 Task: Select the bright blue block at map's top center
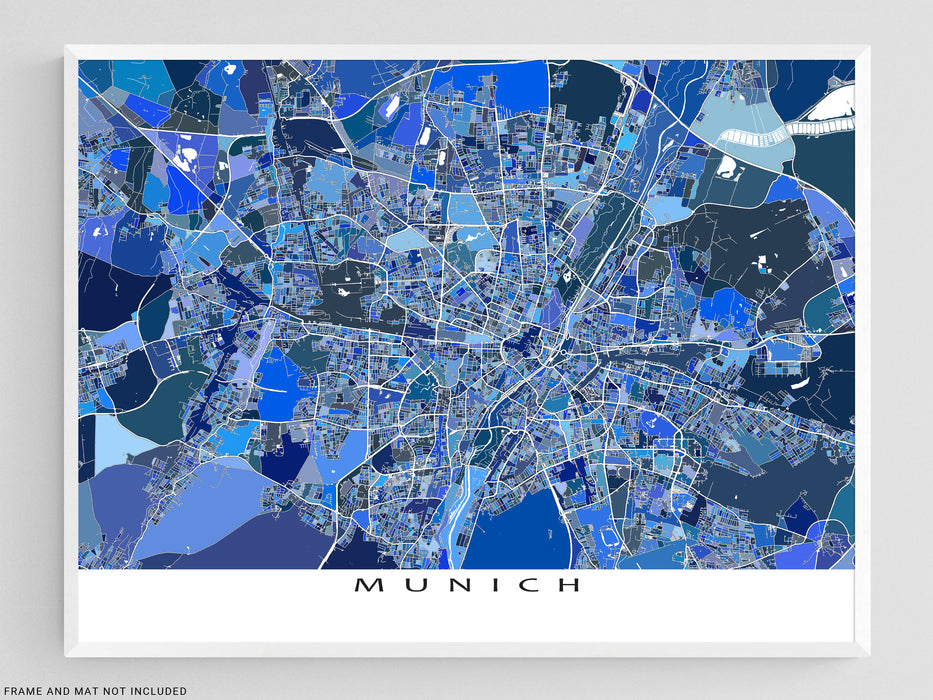pos(522,87)
